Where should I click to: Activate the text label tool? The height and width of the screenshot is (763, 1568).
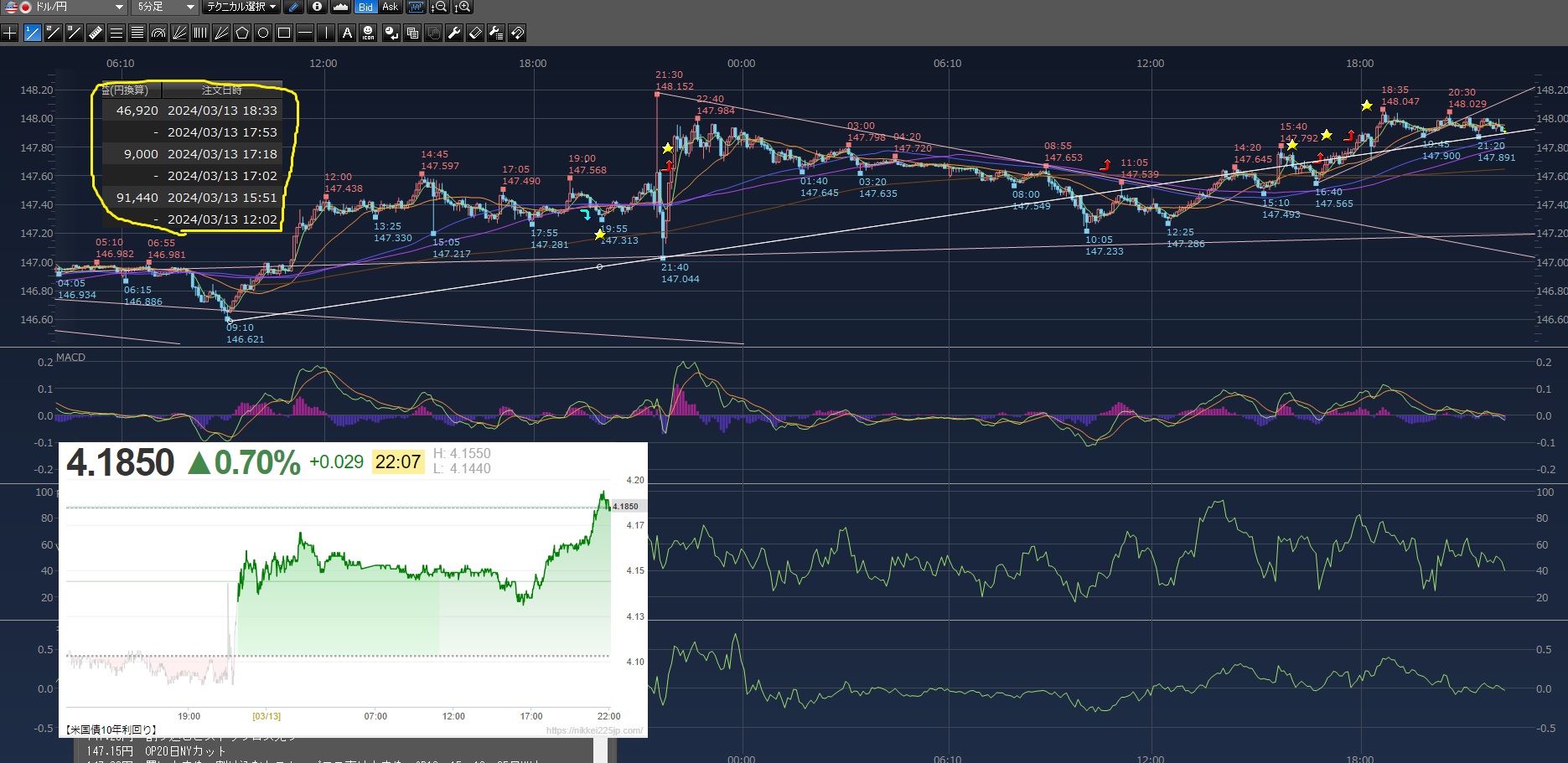347,34
